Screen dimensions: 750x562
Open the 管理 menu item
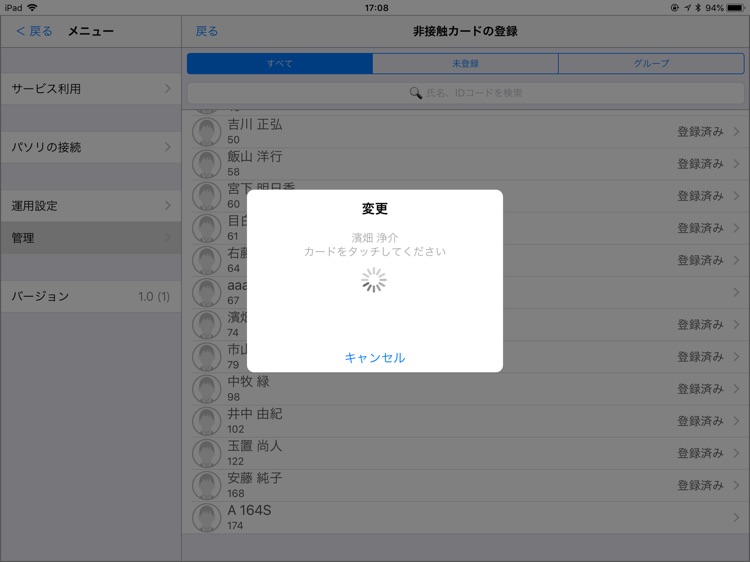pyautogui.click(x=91, y=238)
